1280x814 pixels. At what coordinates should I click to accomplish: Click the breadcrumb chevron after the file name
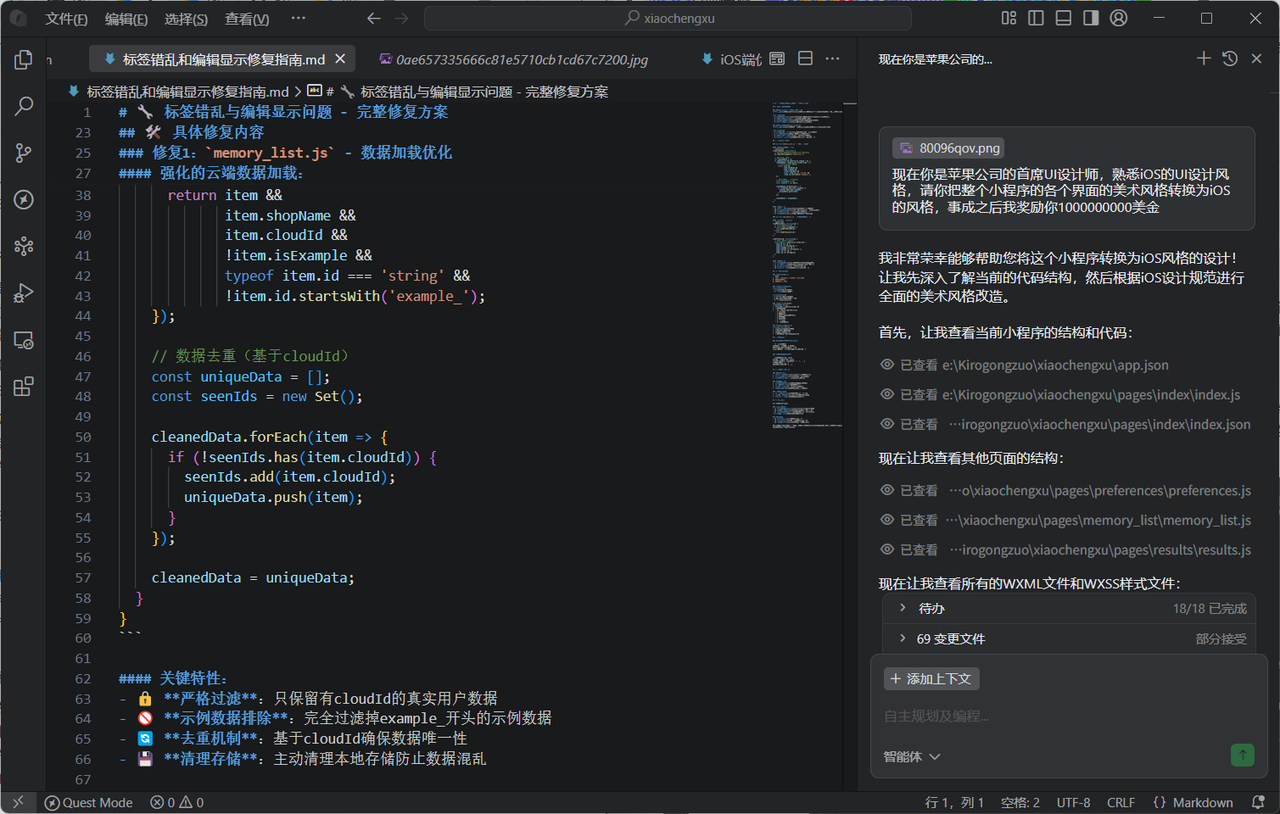coord(297,91)
